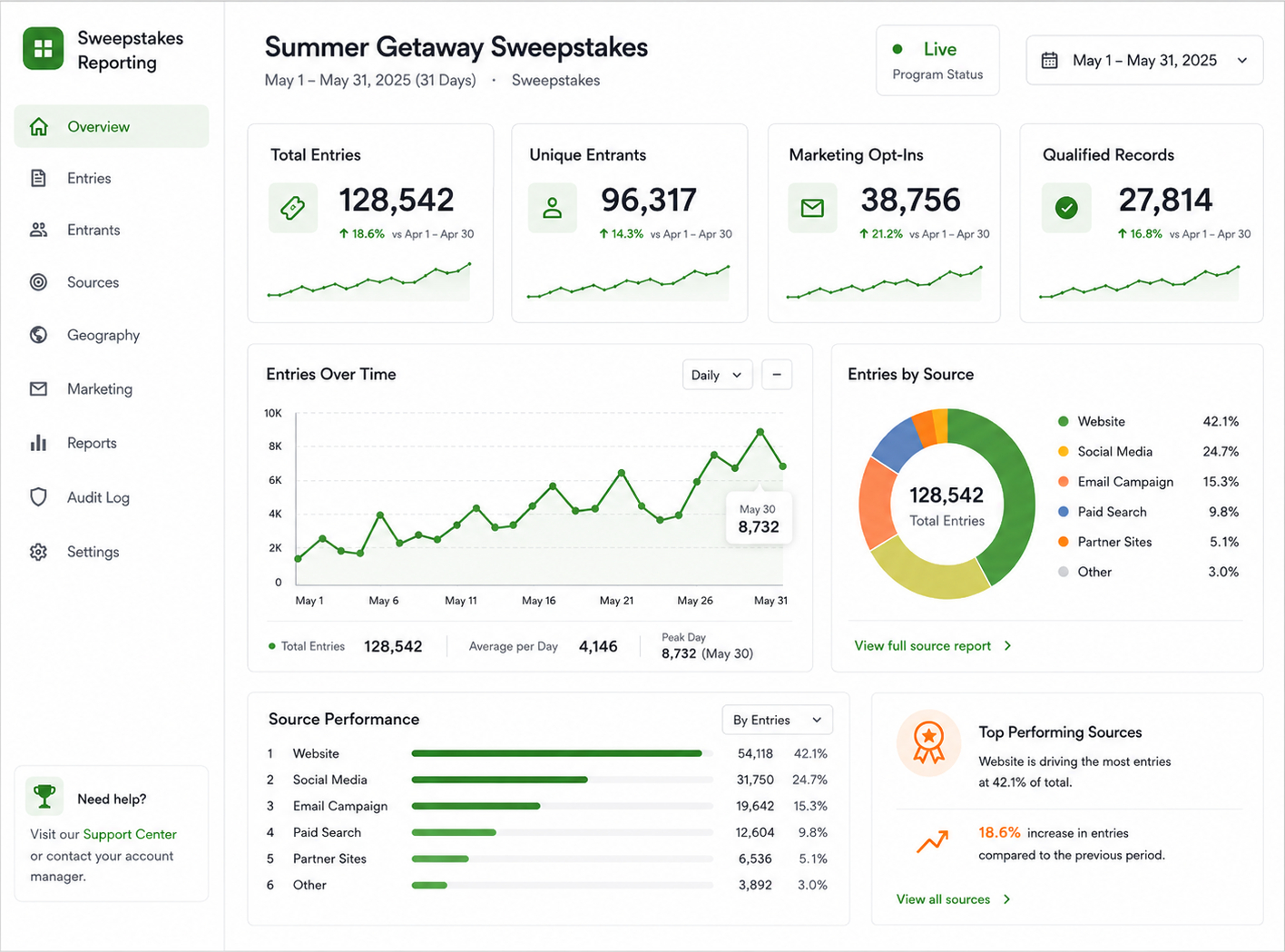Open the May 1 – May 31, 2025 date dropdown
1285x952 pixels.
(x=1144, y=61)
